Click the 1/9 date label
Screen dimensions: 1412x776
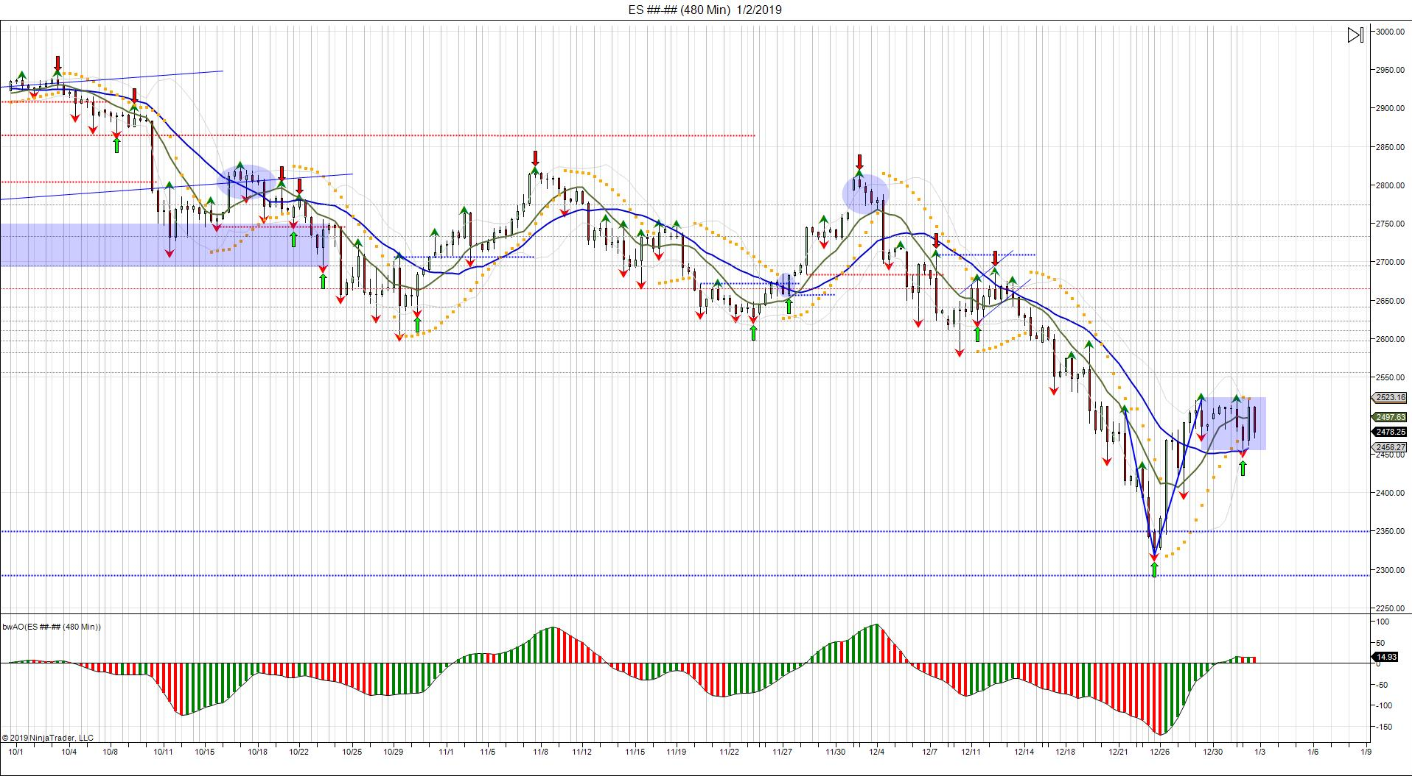(x=1366, y=751)
